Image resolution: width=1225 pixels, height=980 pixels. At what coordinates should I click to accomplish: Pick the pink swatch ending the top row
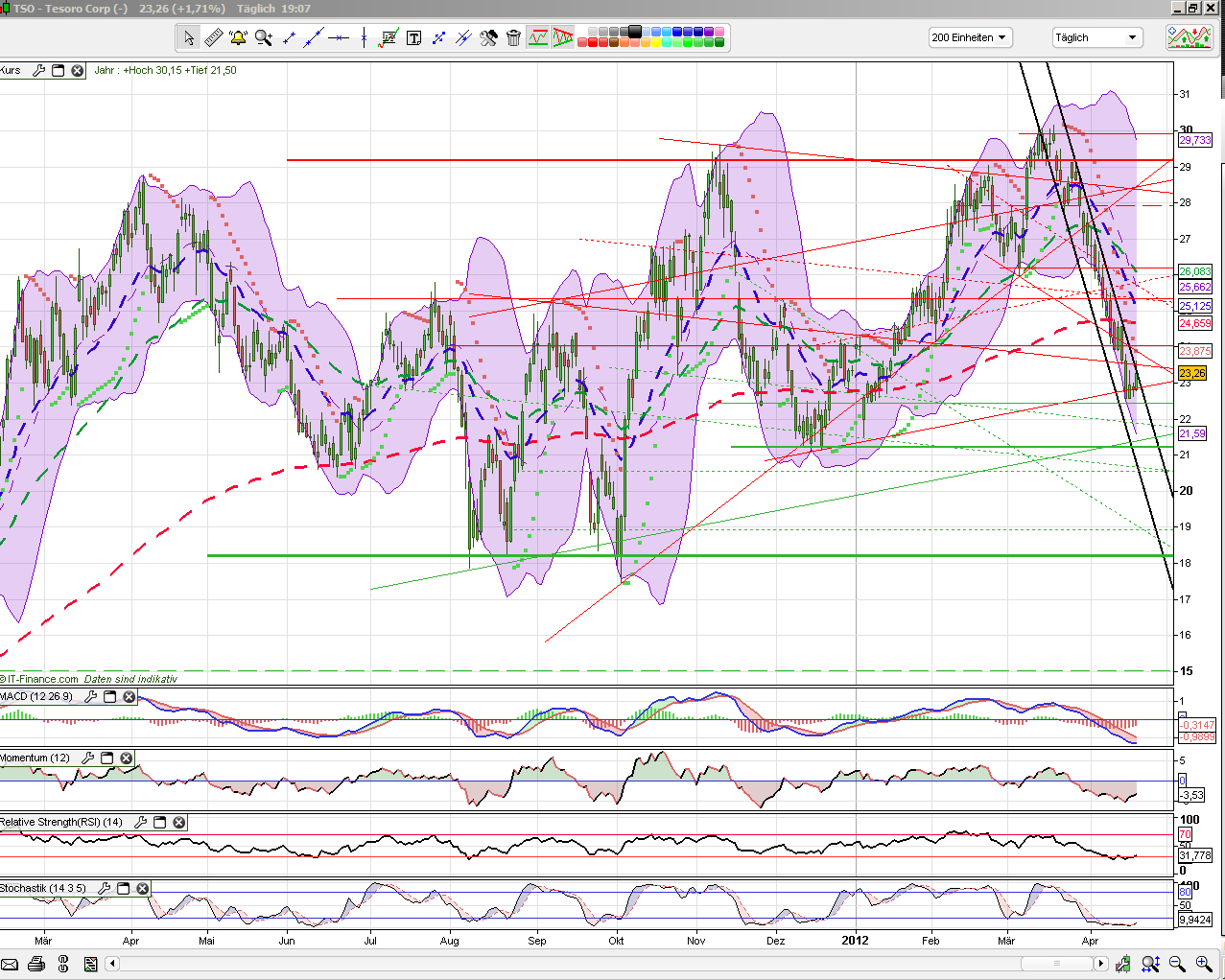[719, 33]
